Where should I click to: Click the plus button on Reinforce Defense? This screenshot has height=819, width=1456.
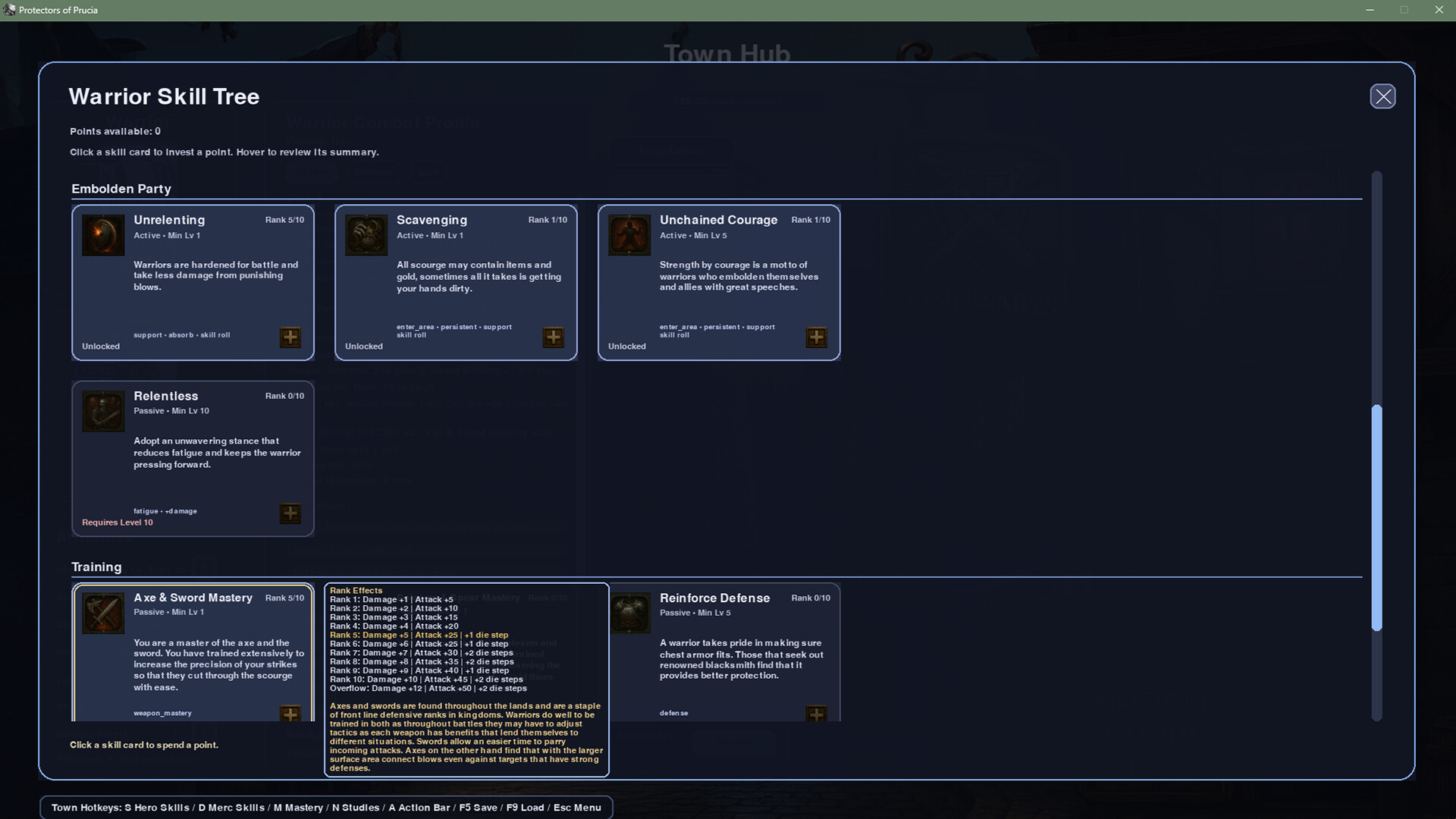817,714
